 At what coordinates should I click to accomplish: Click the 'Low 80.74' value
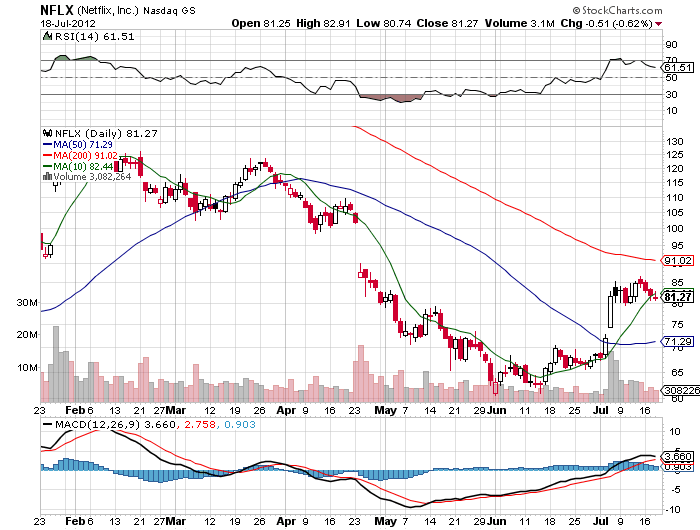click(383, 23)
